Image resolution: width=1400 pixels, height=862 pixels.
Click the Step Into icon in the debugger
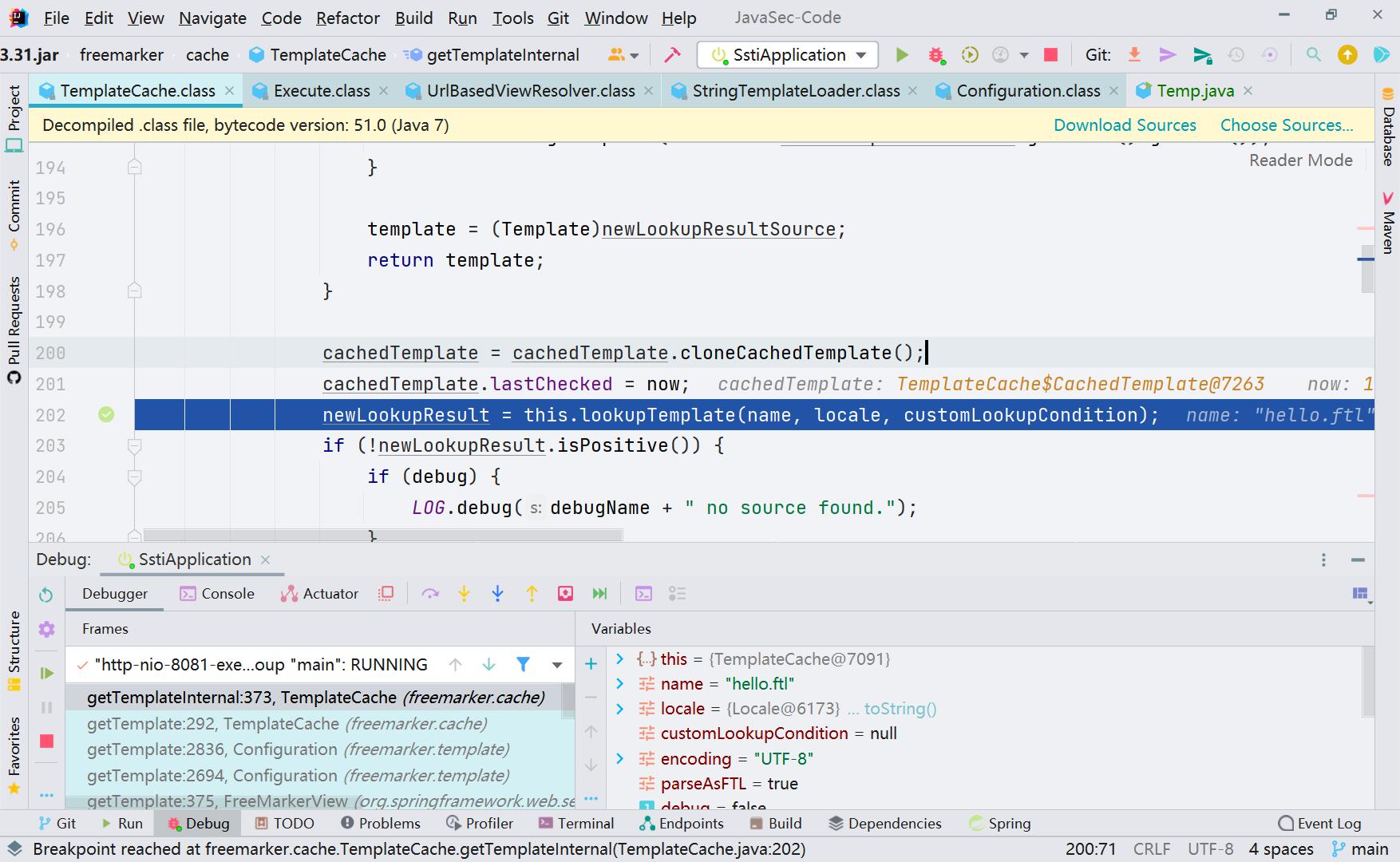(464, 593)
